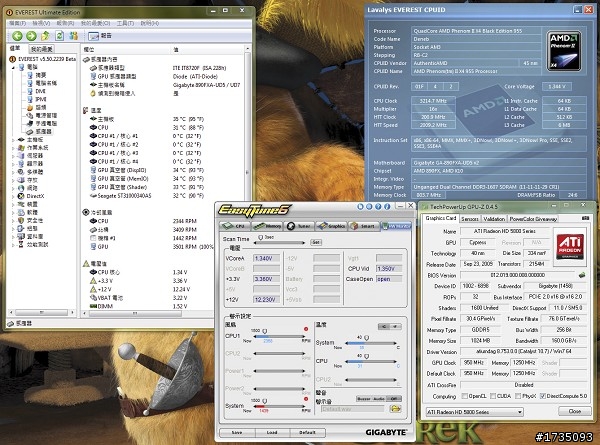Click the ATI Radeon logo in GPU-Z
Image resolution: width=600 pixels, height=445 pixels.
coord(570,247)
